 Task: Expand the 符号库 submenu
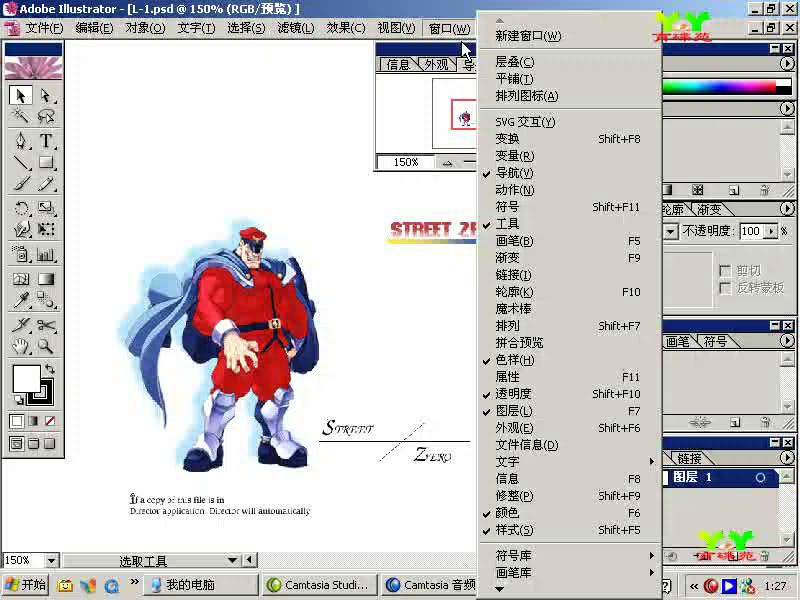click(570, 556)
